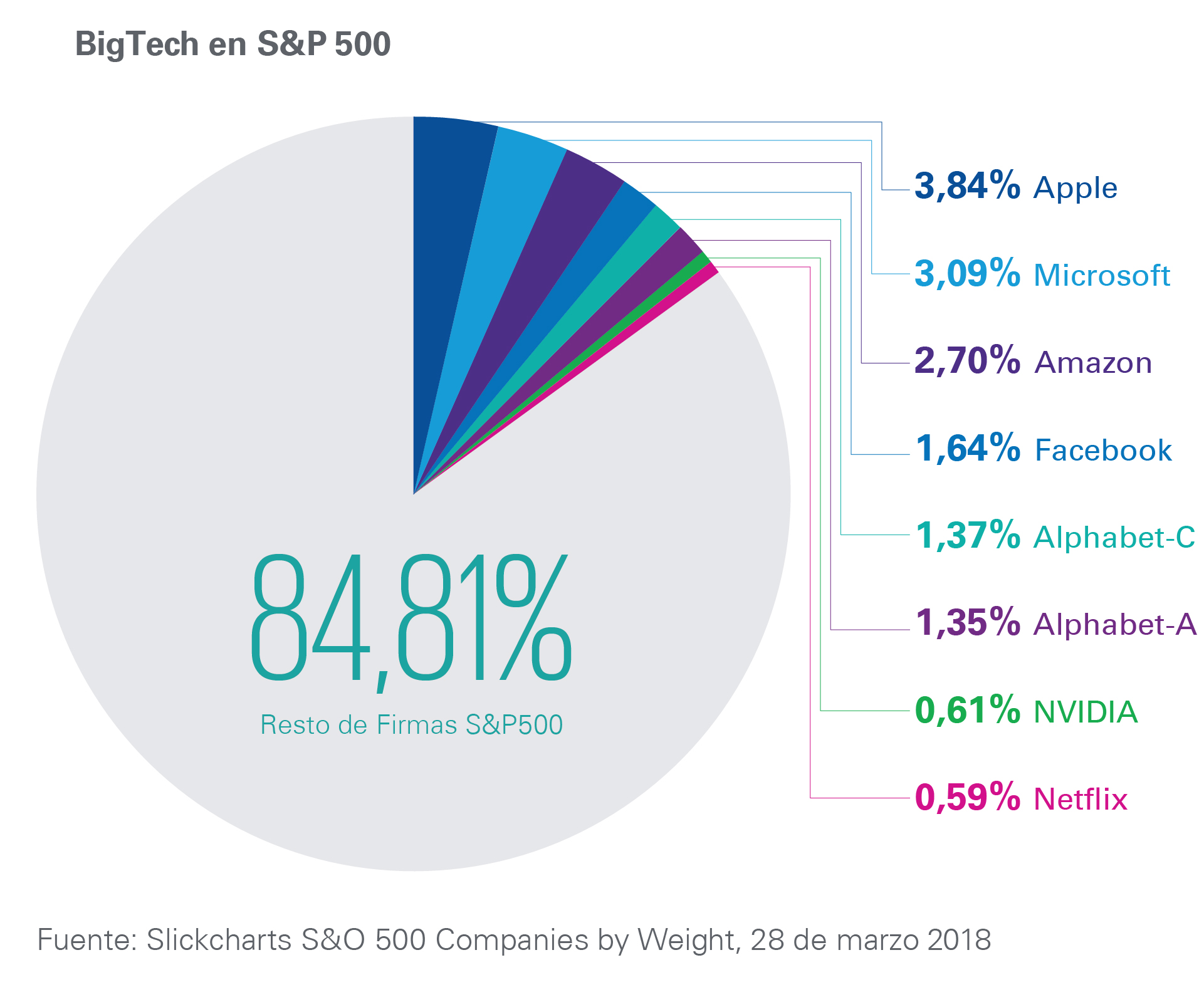Select the 2,70% Amazon legend label
Image resolution: width=1204 pixels, height=1002 pixels.
[x=1033, y=362]
